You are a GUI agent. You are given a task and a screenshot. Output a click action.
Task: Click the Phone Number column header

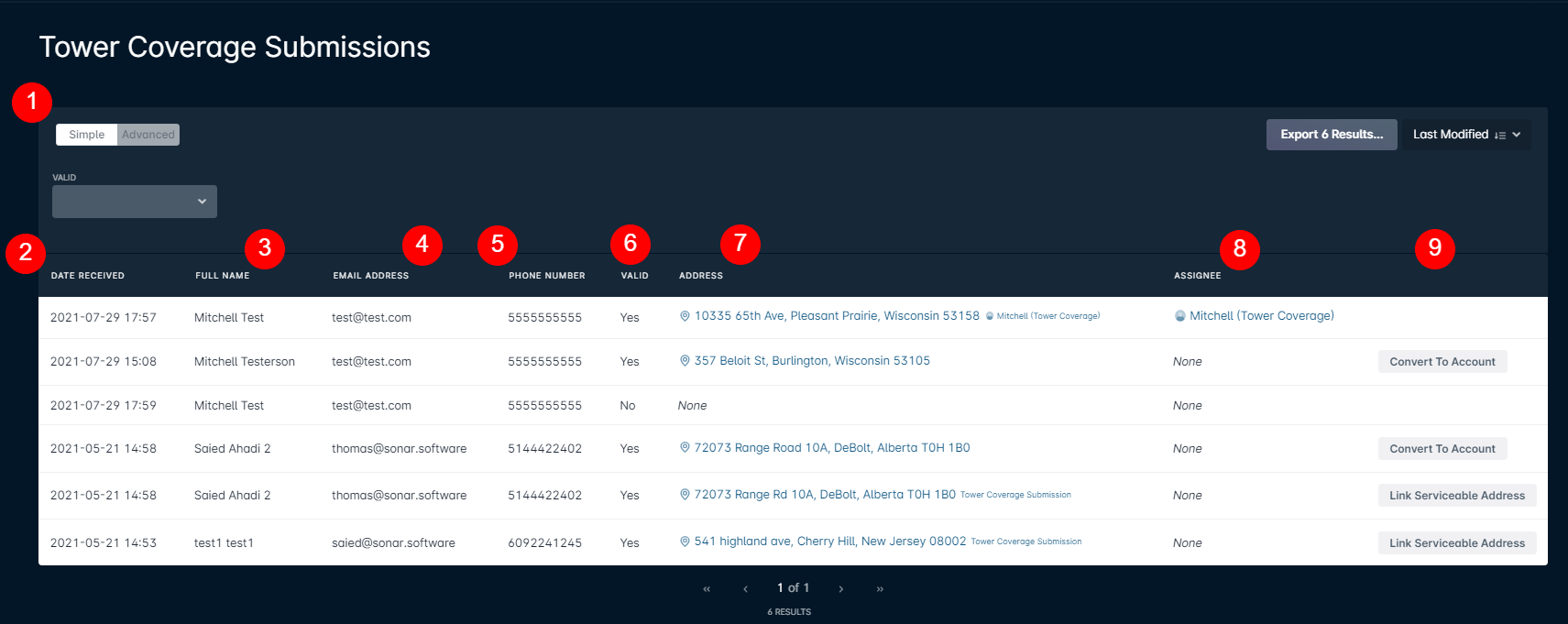coord(547,276)
